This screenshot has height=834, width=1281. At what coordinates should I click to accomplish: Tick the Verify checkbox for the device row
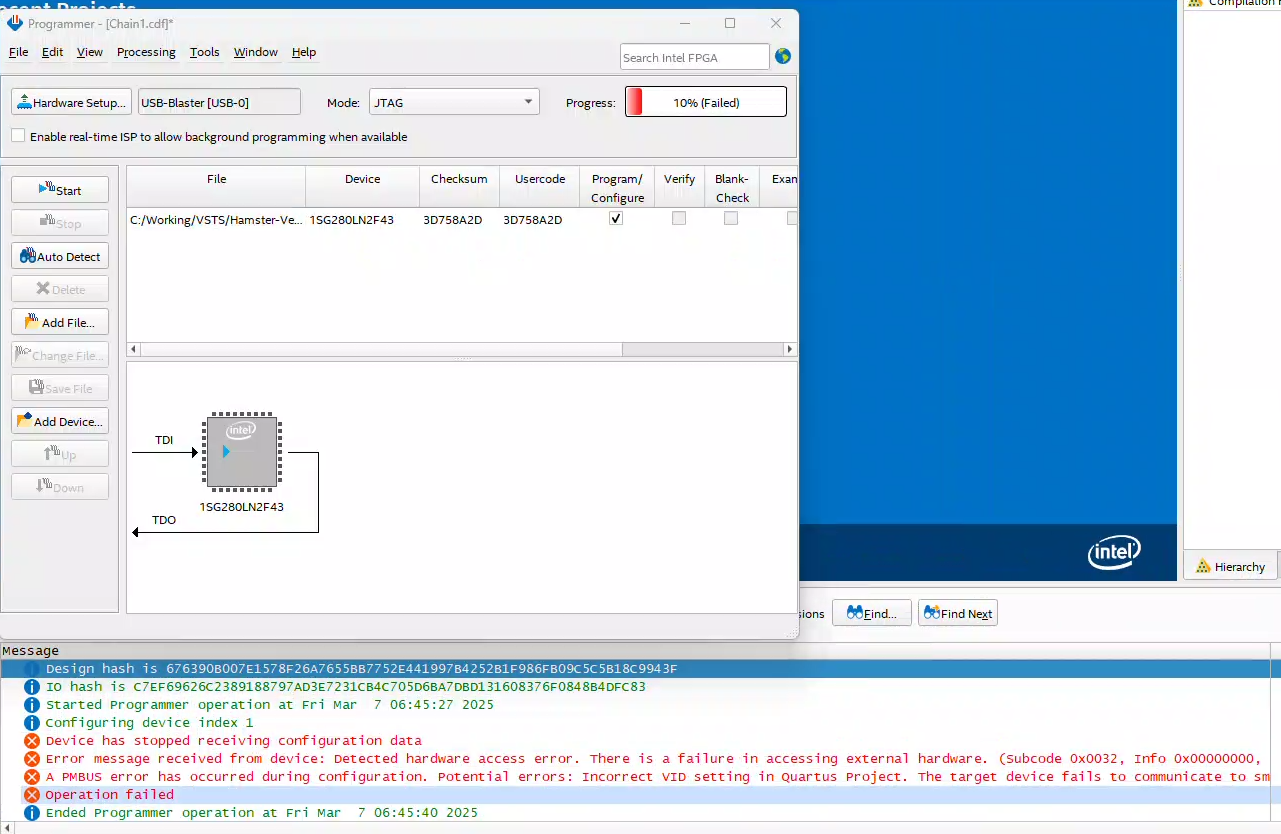pyautogui.click(x=679, y=218)
